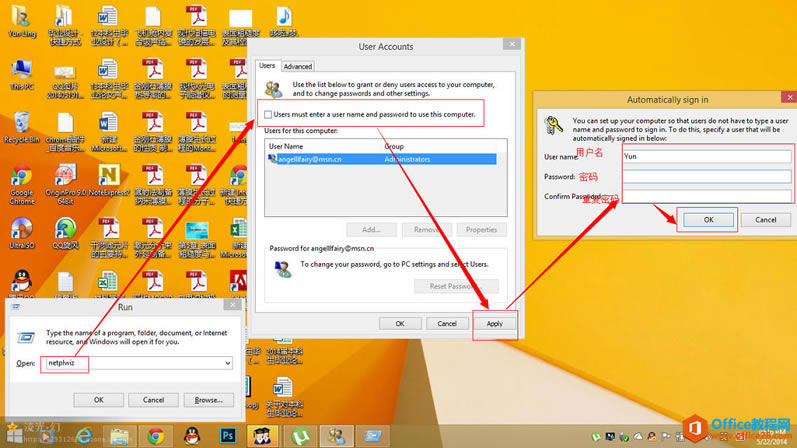Open This PC desktop icon
Viewport: 797px width, 448px height.
[21, 75]
